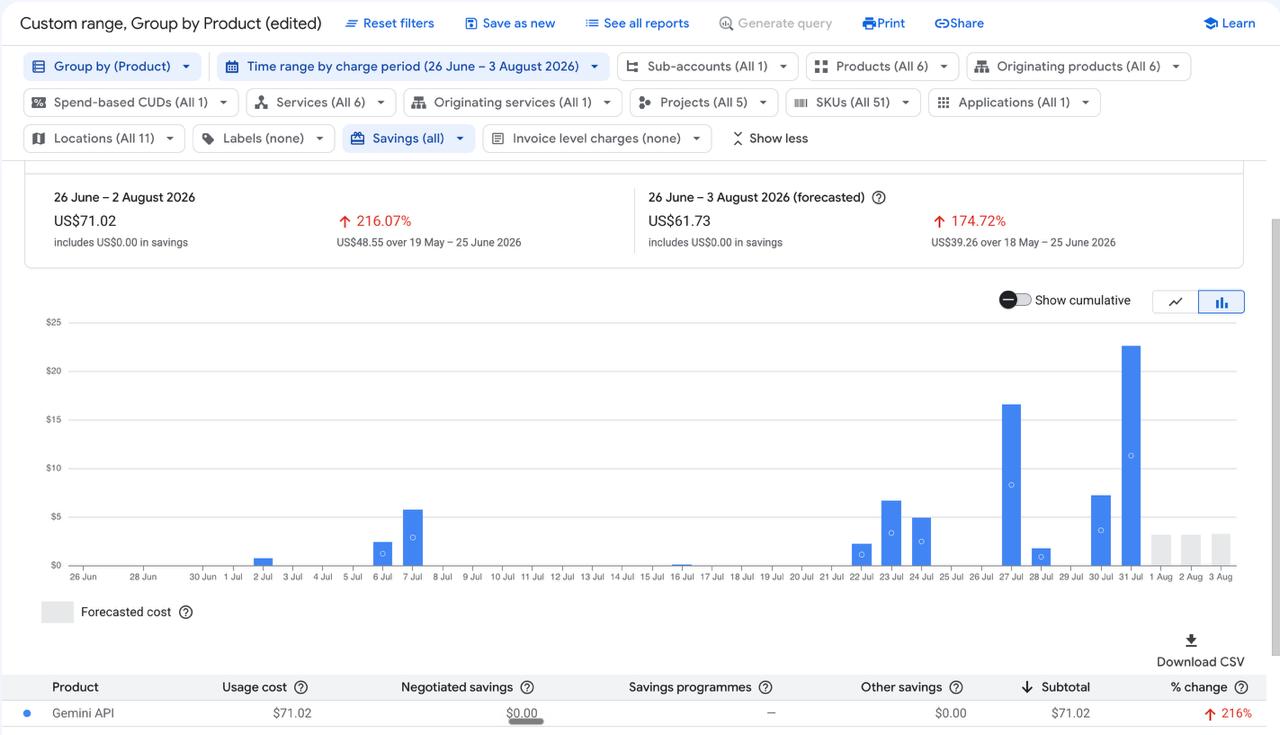Click the Negotiated savings help icon
Image resolution: width=1280 pixels, height=735 pixels.
point(527,687)
